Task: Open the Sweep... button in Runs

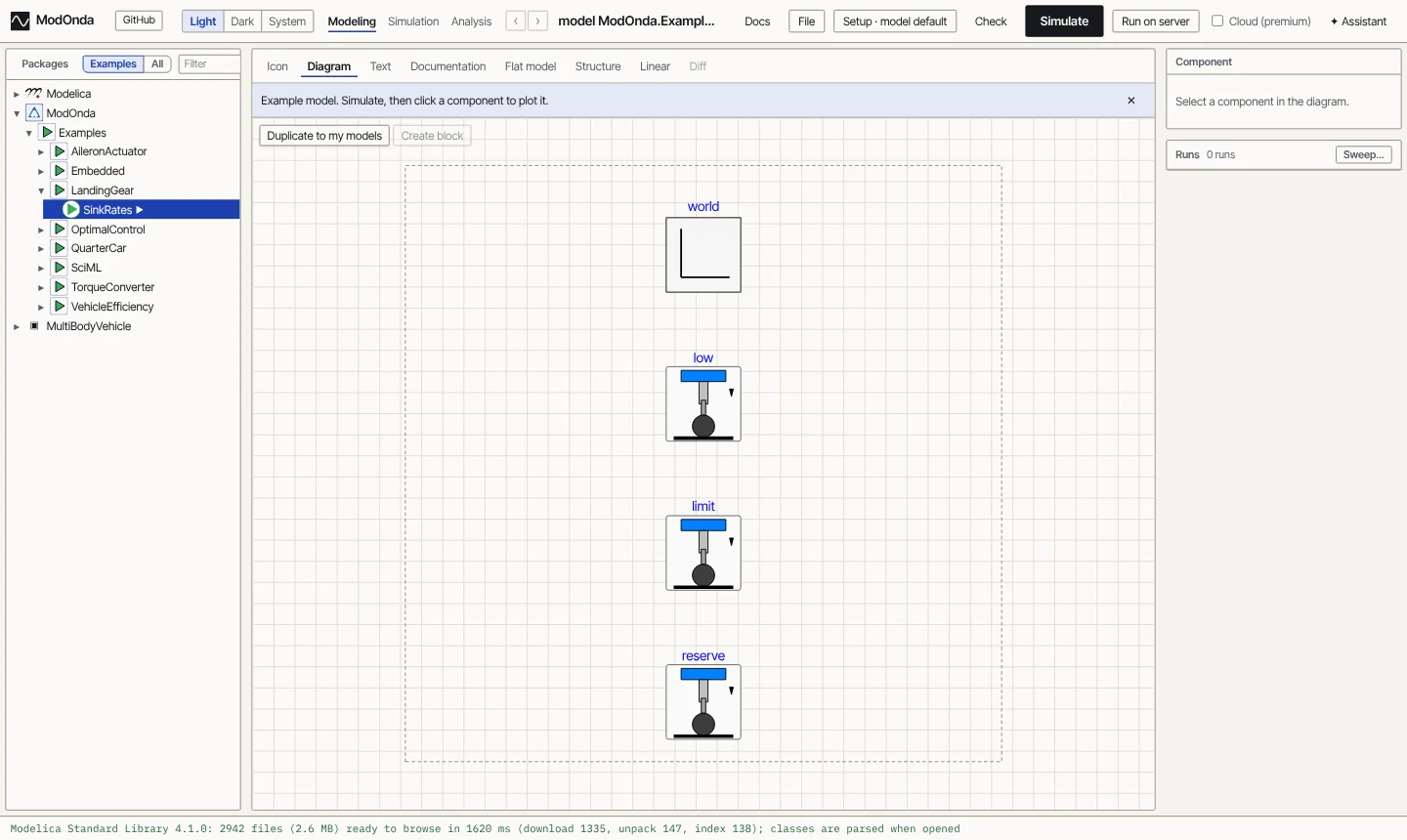Action: [x=1364, y=154]
